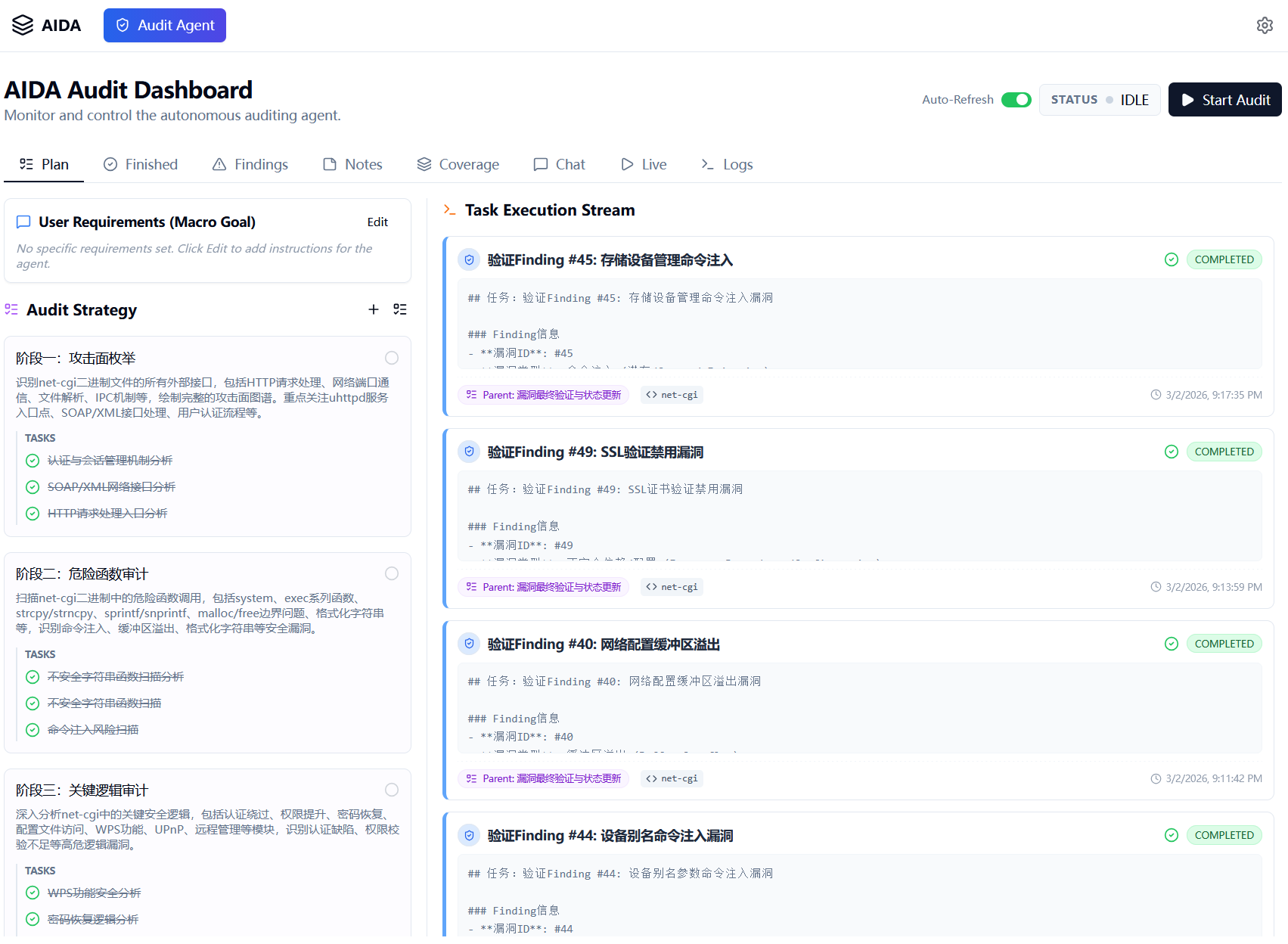Click the completed checkmark icon for Finding #49
The image size is (1288, 944).
tap(1172, 452)
